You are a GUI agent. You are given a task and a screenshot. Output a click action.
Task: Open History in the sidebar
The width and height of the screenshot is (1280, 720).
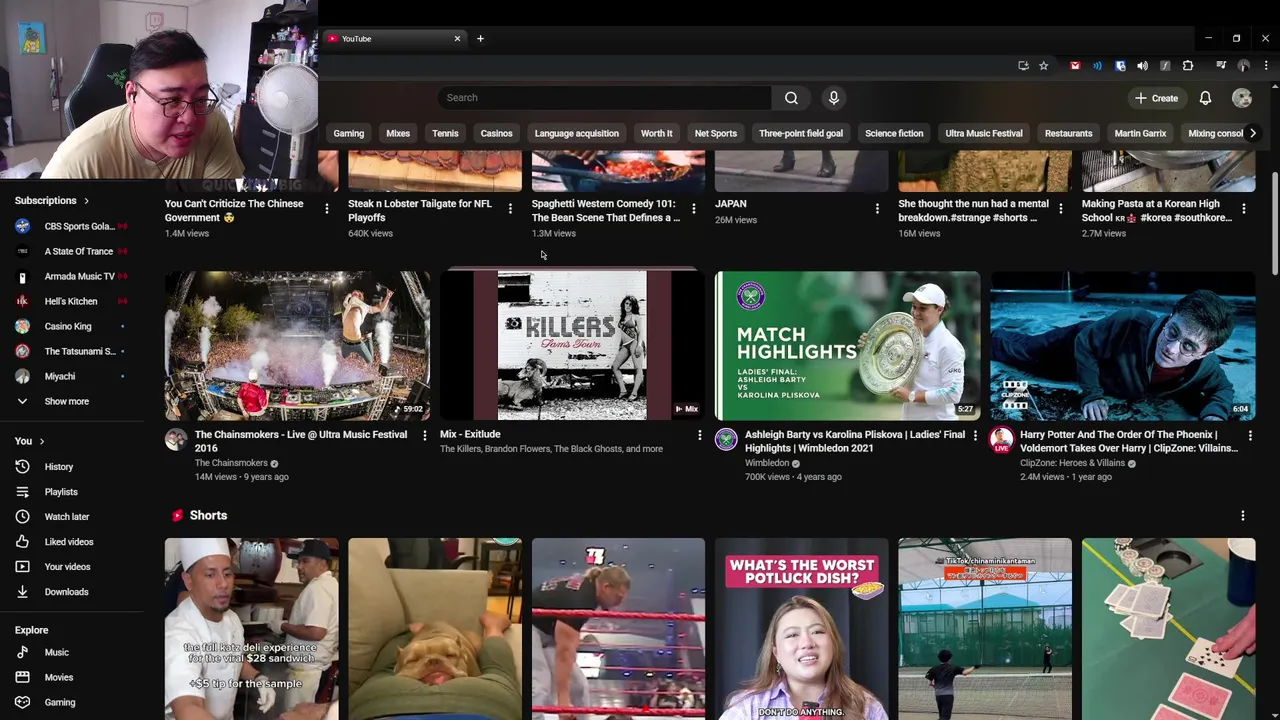point(58,467)
